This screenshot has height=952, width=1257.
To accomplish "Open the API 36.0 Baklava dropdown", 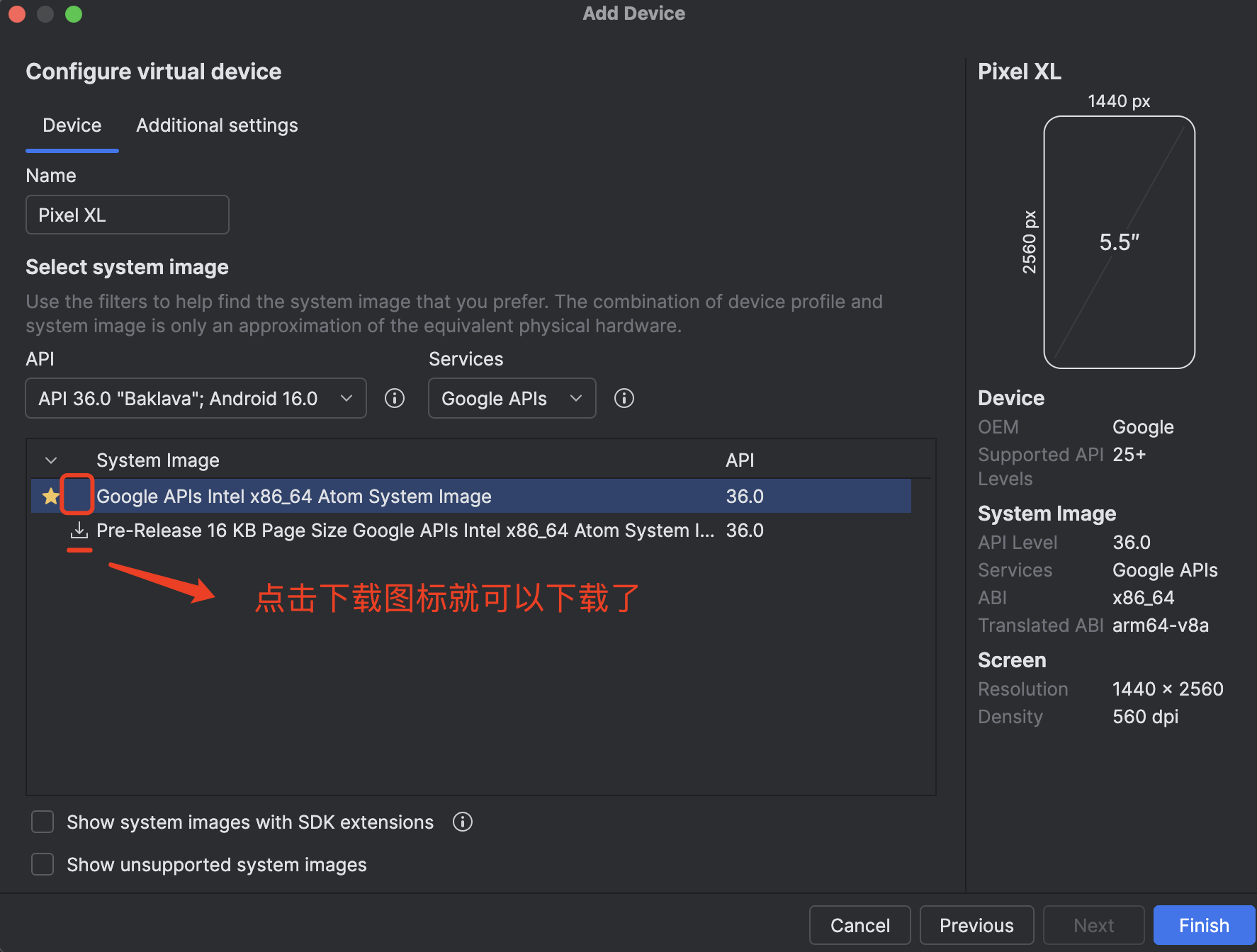I will tap(196, 398).
